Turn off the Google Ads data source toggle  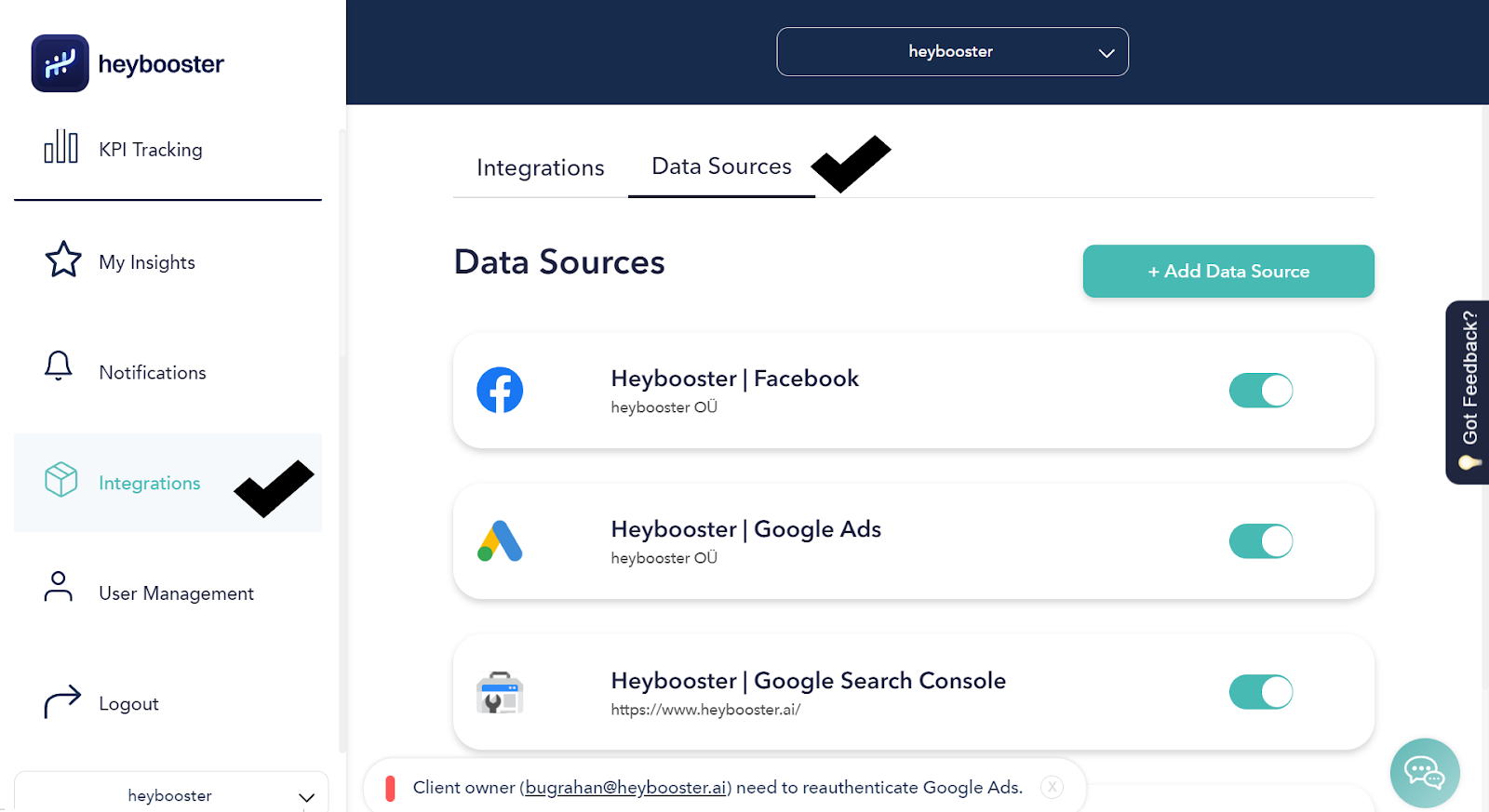(x=1261, y=541)
